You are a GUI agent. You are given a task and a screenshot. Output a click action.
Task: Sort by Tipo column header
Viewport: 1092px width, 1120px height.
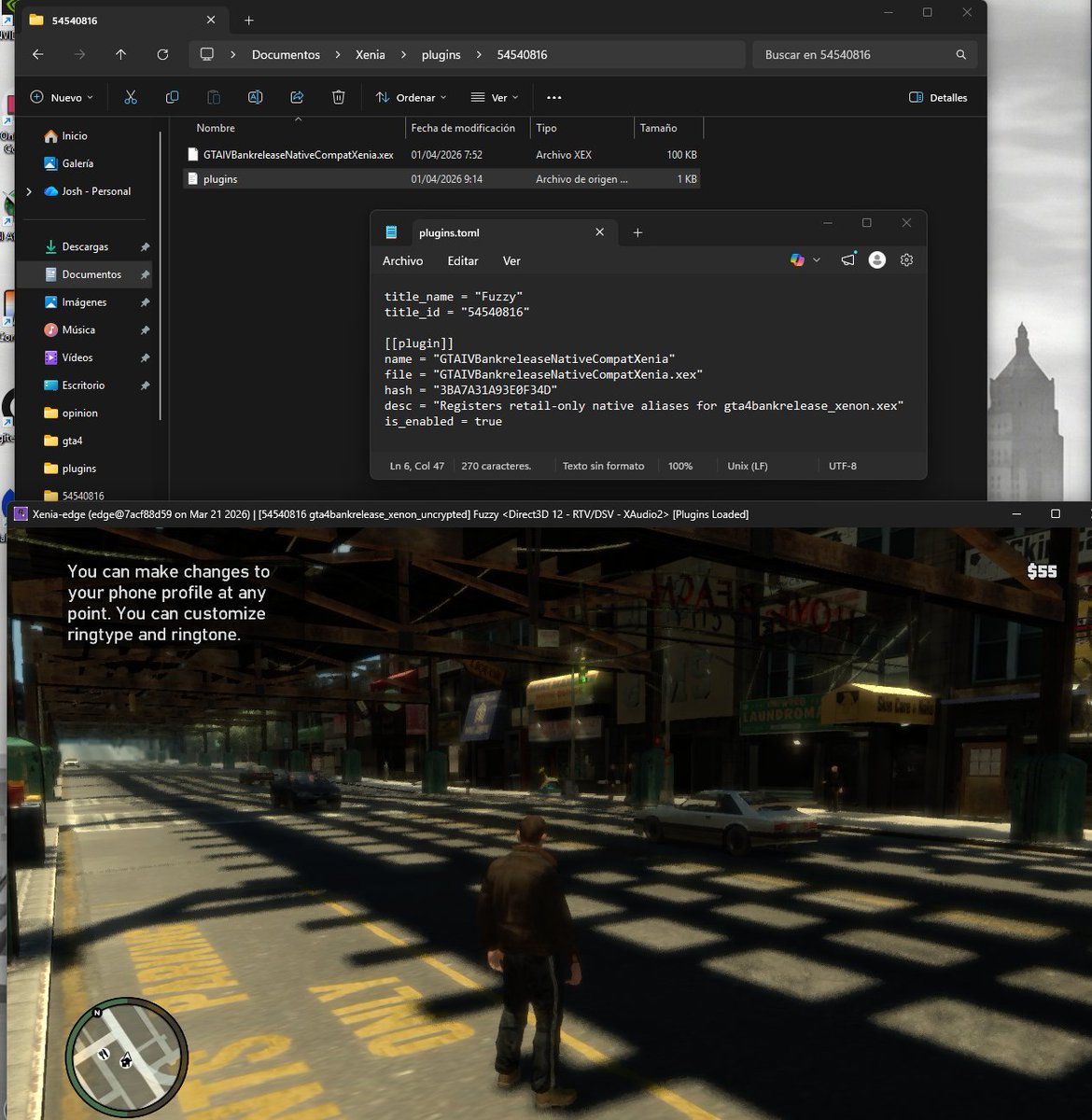click(581, 128)
